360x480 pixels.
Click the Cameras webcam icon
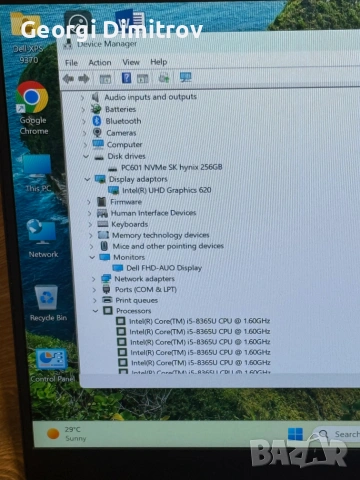pyautogui.click(x=97, y=133)
